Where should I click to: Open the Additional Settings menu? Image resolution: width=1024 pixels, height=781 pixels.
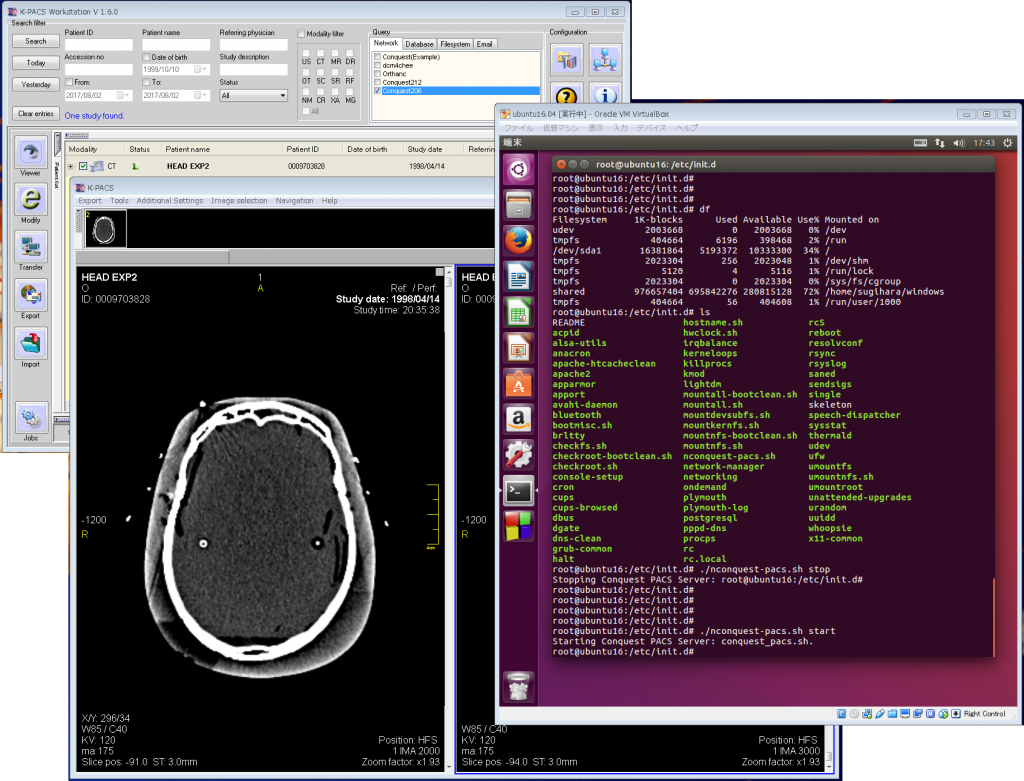(170, 200)
